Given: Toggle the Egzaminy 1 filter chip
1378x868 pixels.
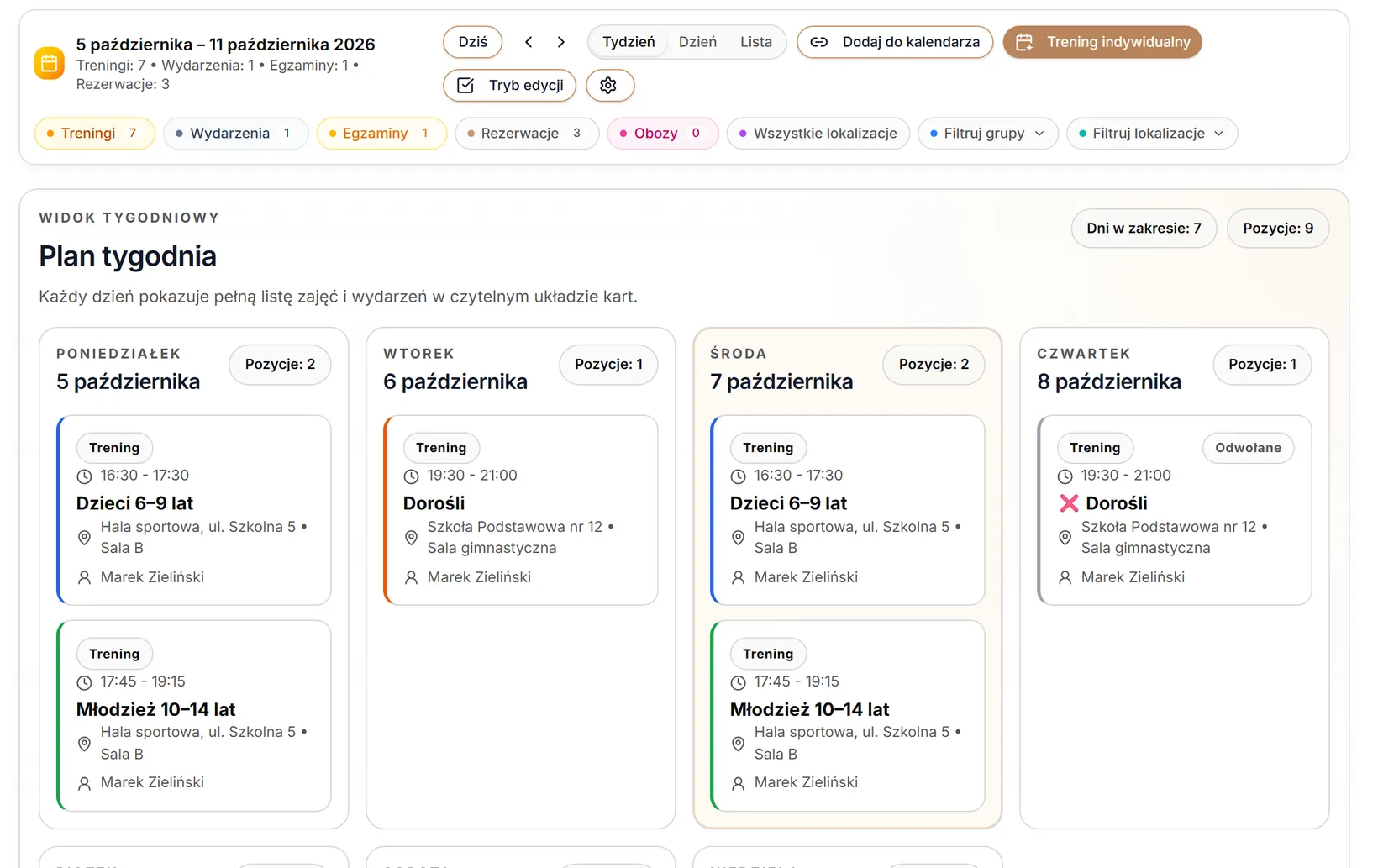Looking at the screenshot, I should pyautogui.click(x=381, y=133).
